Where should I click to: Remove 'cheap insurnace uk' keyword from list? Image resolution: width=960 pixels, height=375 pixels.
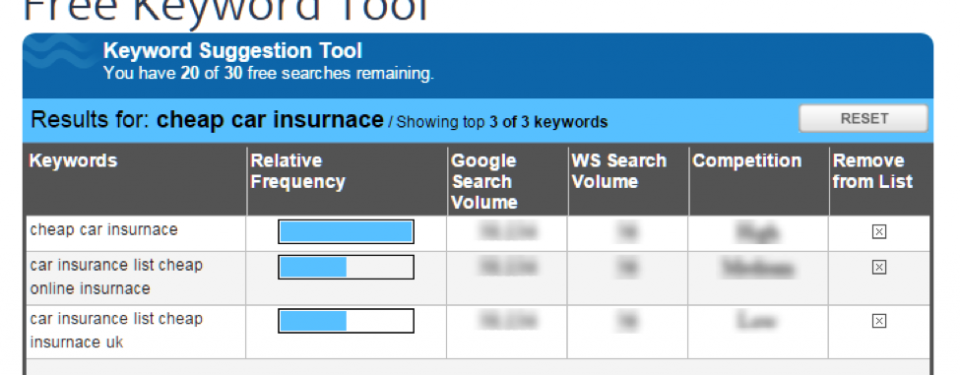[879, 321]
